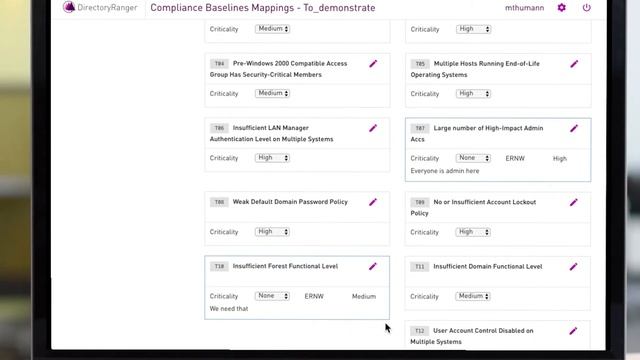Edit the Insufficient Forest Functional Level finding
Screen dimensions: 640x360
tap(373, 267)
